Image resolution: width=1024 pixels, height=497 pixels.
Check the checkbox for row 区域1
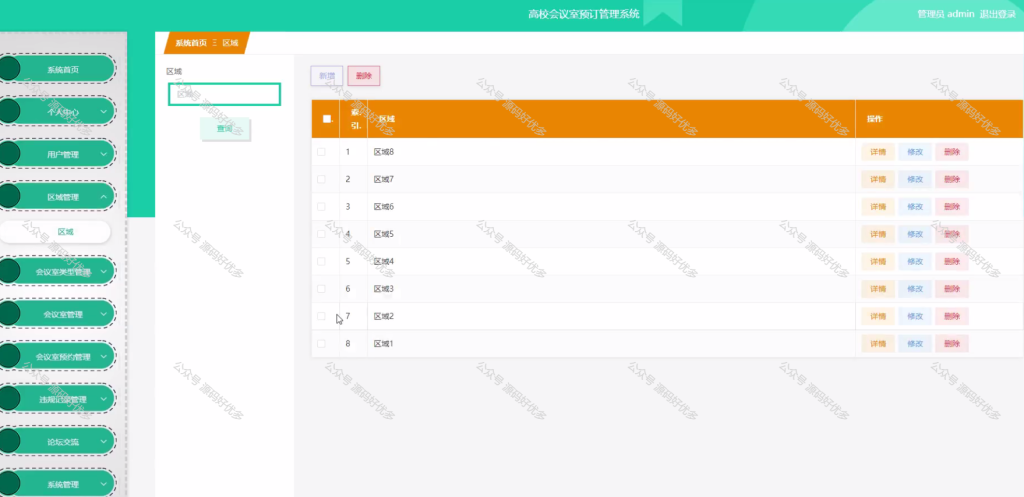321,344
